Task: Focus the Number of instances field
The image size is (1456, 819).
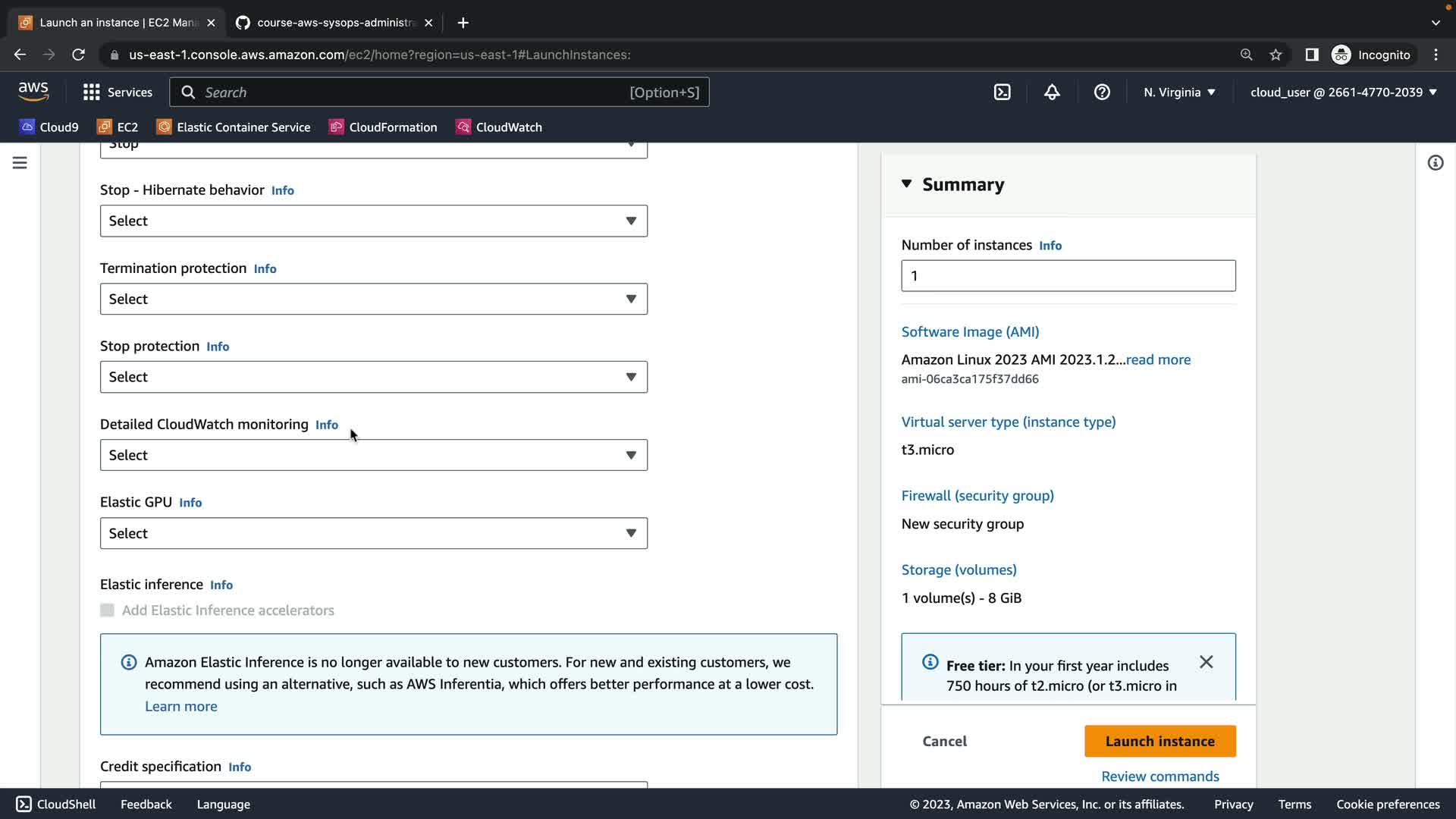Action: click(x=1068, y=276)
